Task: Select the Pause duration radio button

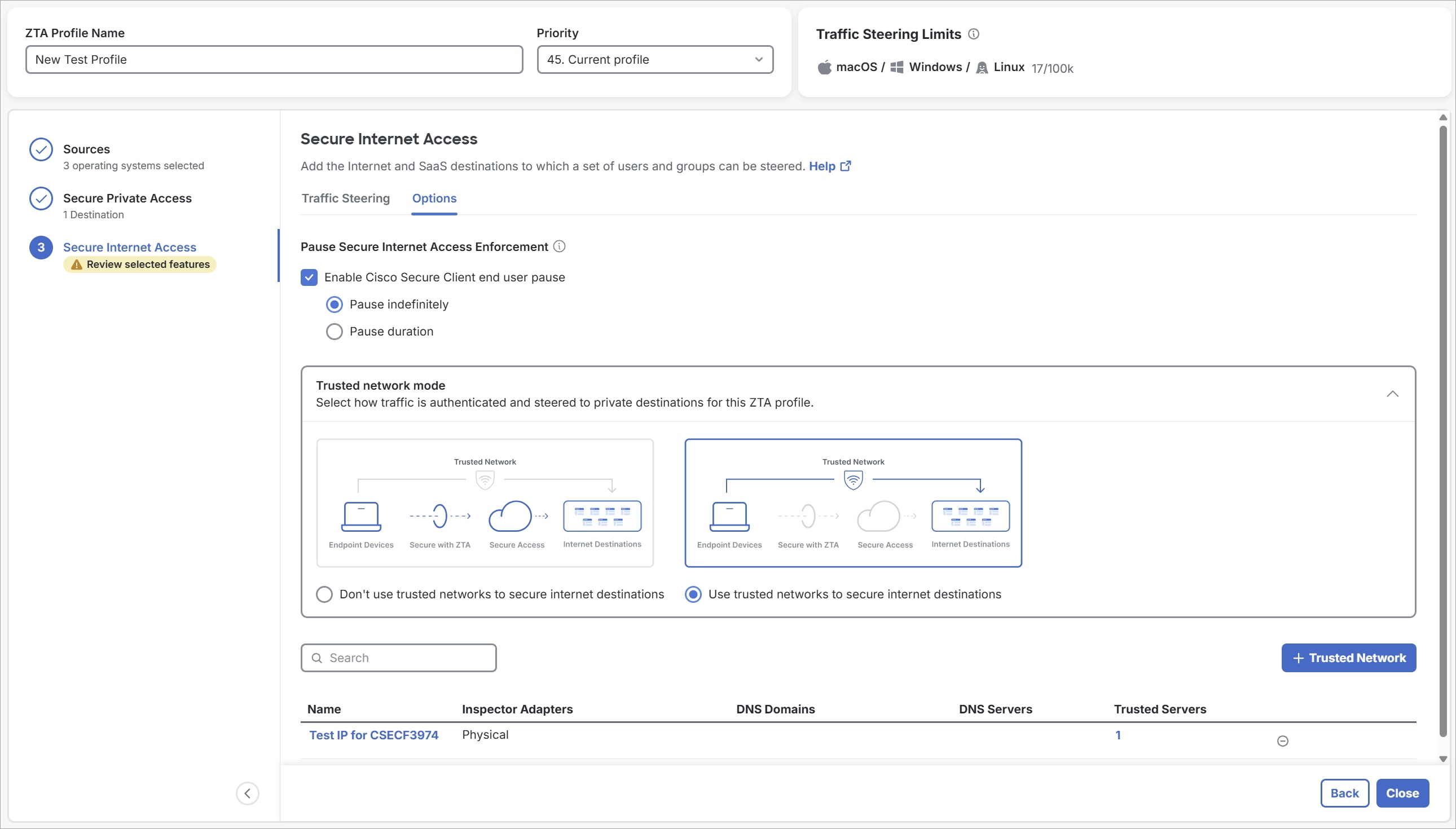Action: pos(335,332)
